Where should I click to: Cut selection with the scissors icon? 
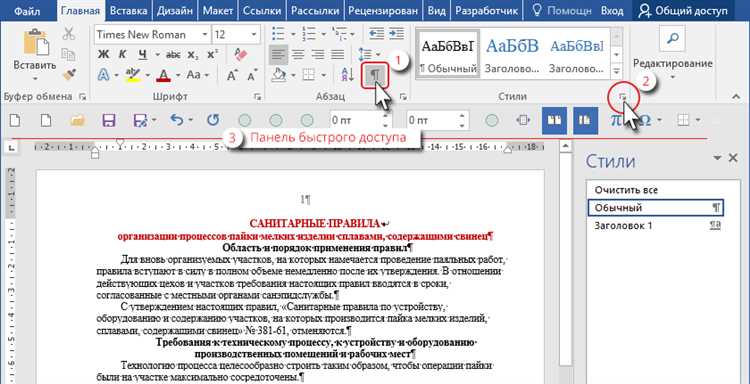point(69,34)
